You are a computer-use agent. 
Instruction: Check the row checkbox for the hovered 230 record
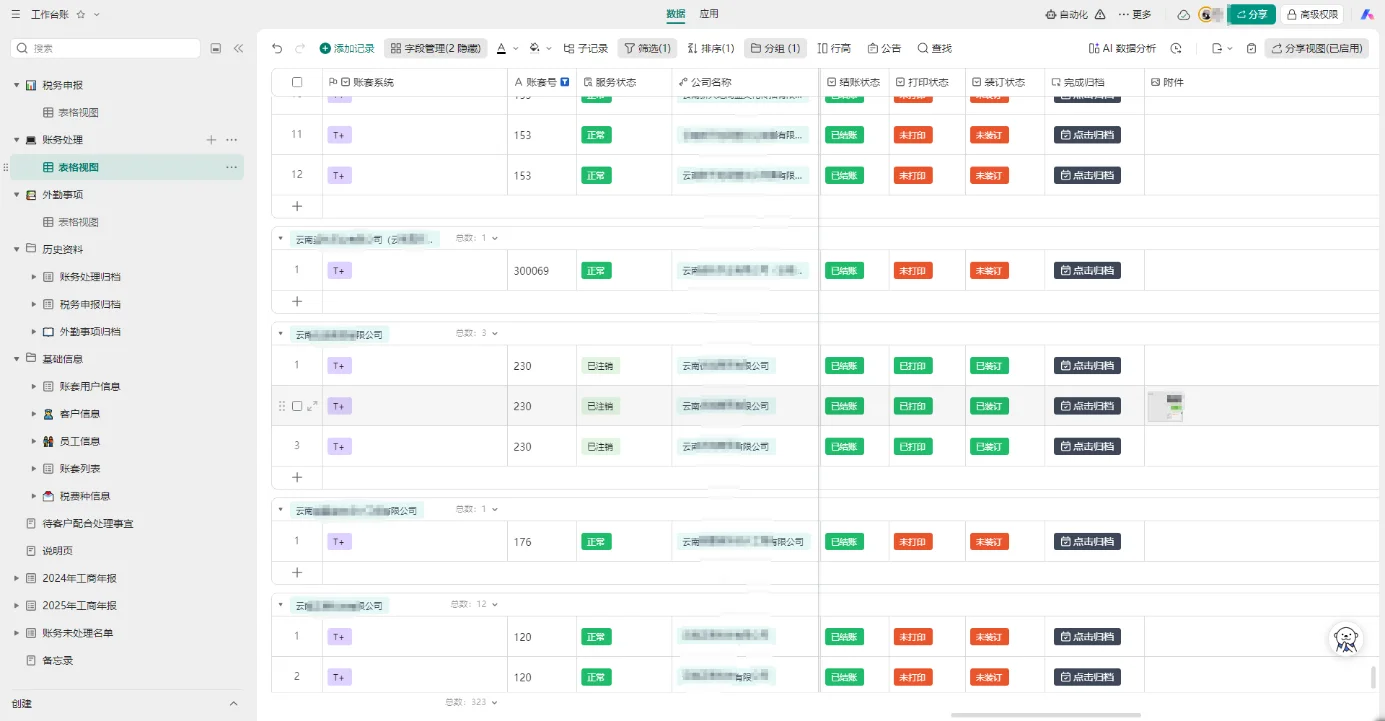tap(297, 406)
